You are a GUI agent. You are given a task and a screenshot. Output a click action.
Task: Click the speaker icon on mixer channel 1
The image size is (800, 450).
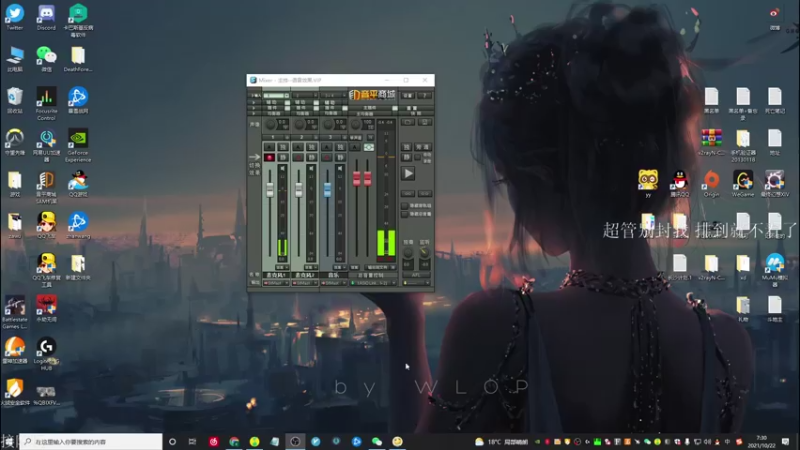tap(283, 168)
